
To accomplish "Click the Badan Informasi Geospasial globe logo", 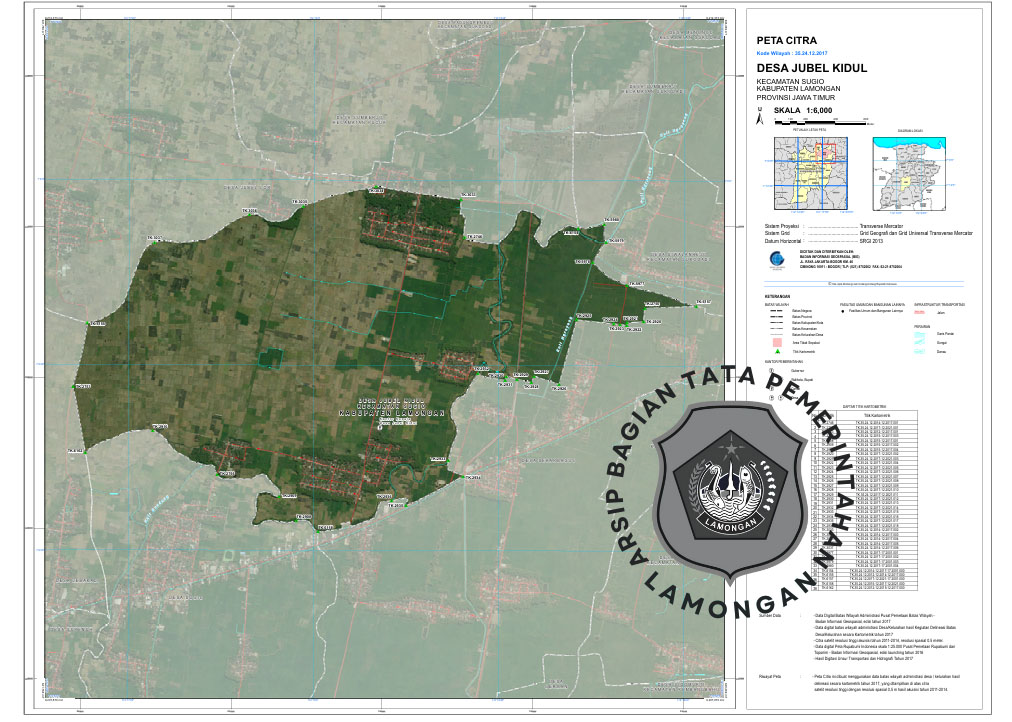I will pyautogui.click(x=777, y=260).
